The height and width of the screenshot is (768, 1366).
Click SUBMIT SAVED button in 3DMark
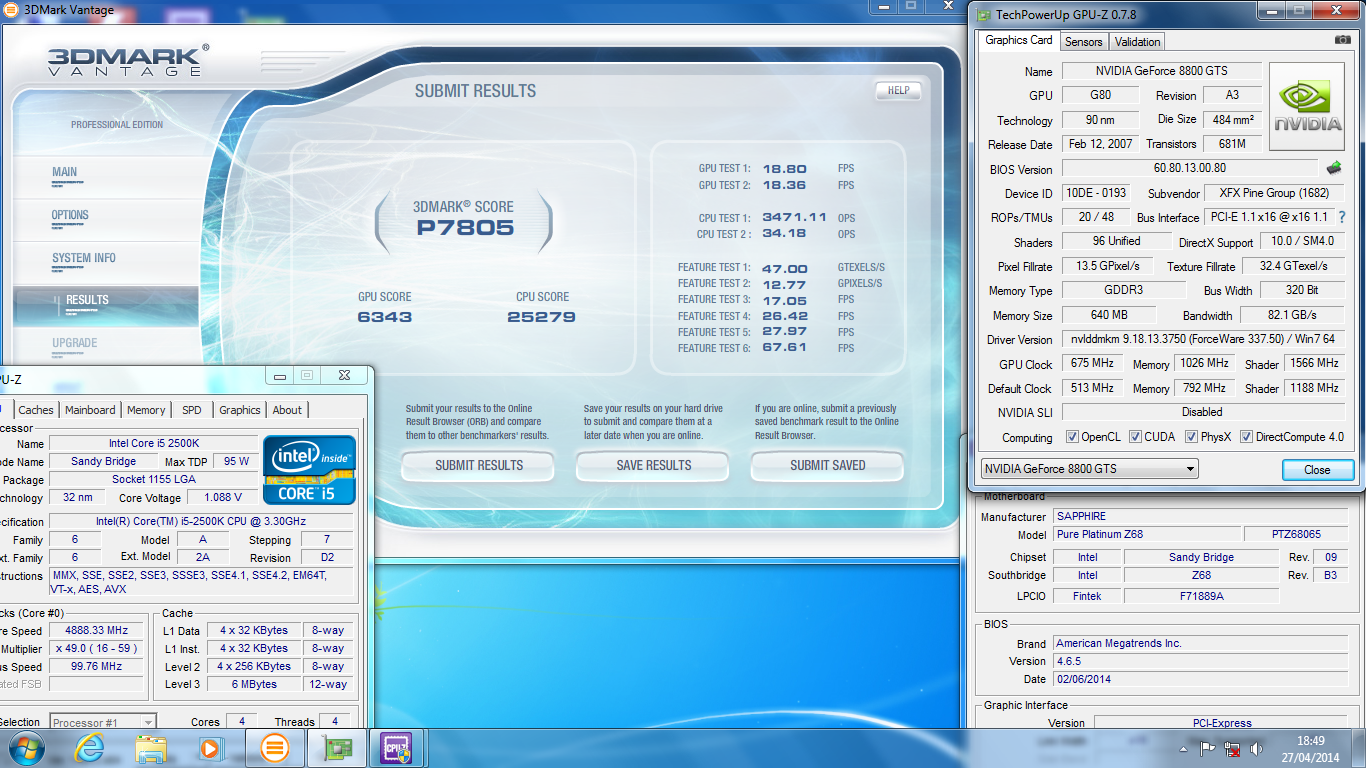827,465
